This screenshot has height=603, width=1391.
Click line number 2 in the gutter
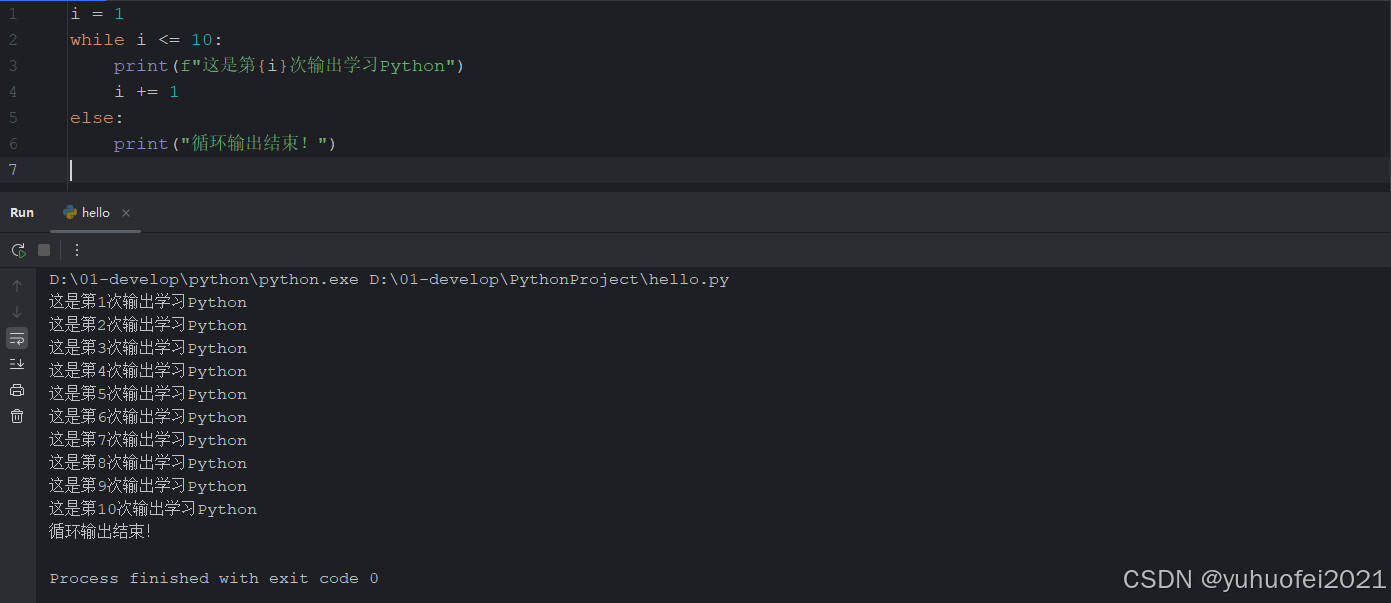(x=13, y=40)
